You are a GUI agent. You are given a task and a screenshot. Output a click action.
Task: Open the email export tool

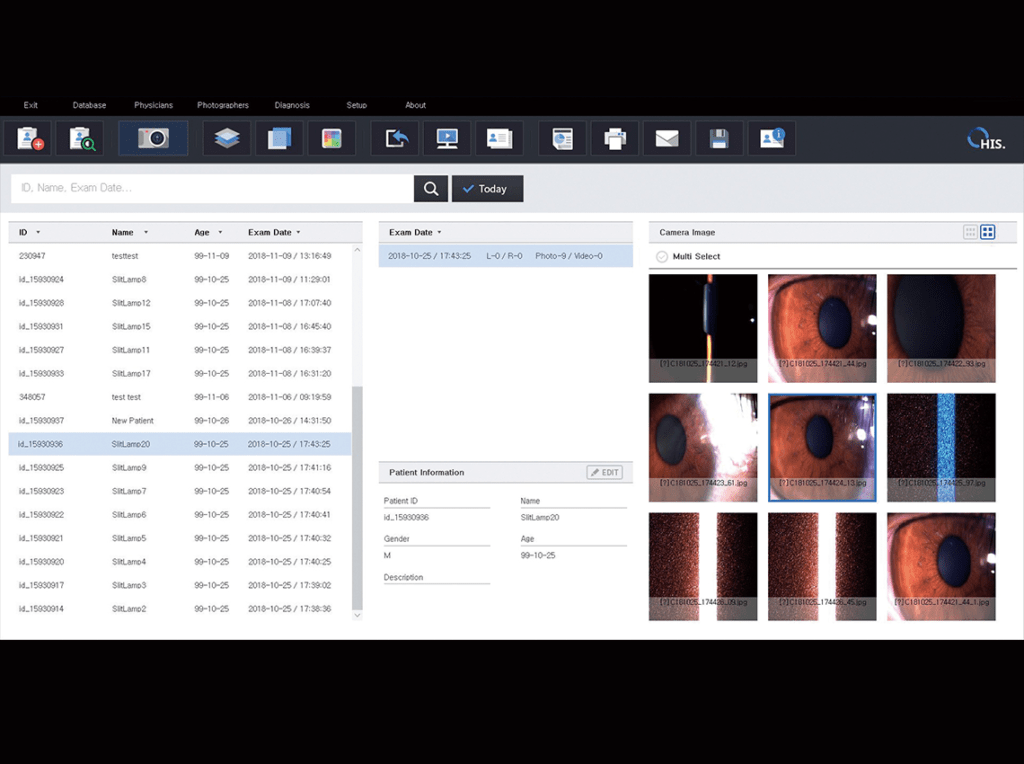tap(666, 138)
